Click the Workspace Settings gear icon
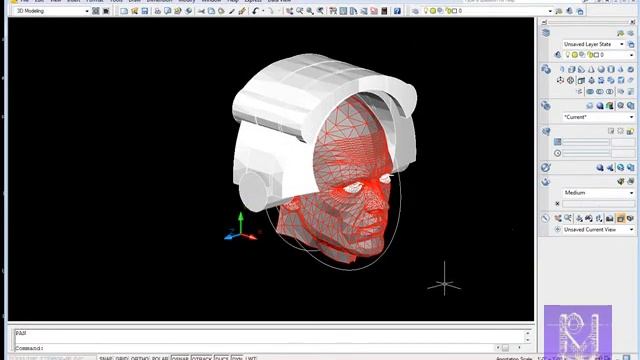Image resolution: width=640 pixels, height=360 pixels. point(96,11)
